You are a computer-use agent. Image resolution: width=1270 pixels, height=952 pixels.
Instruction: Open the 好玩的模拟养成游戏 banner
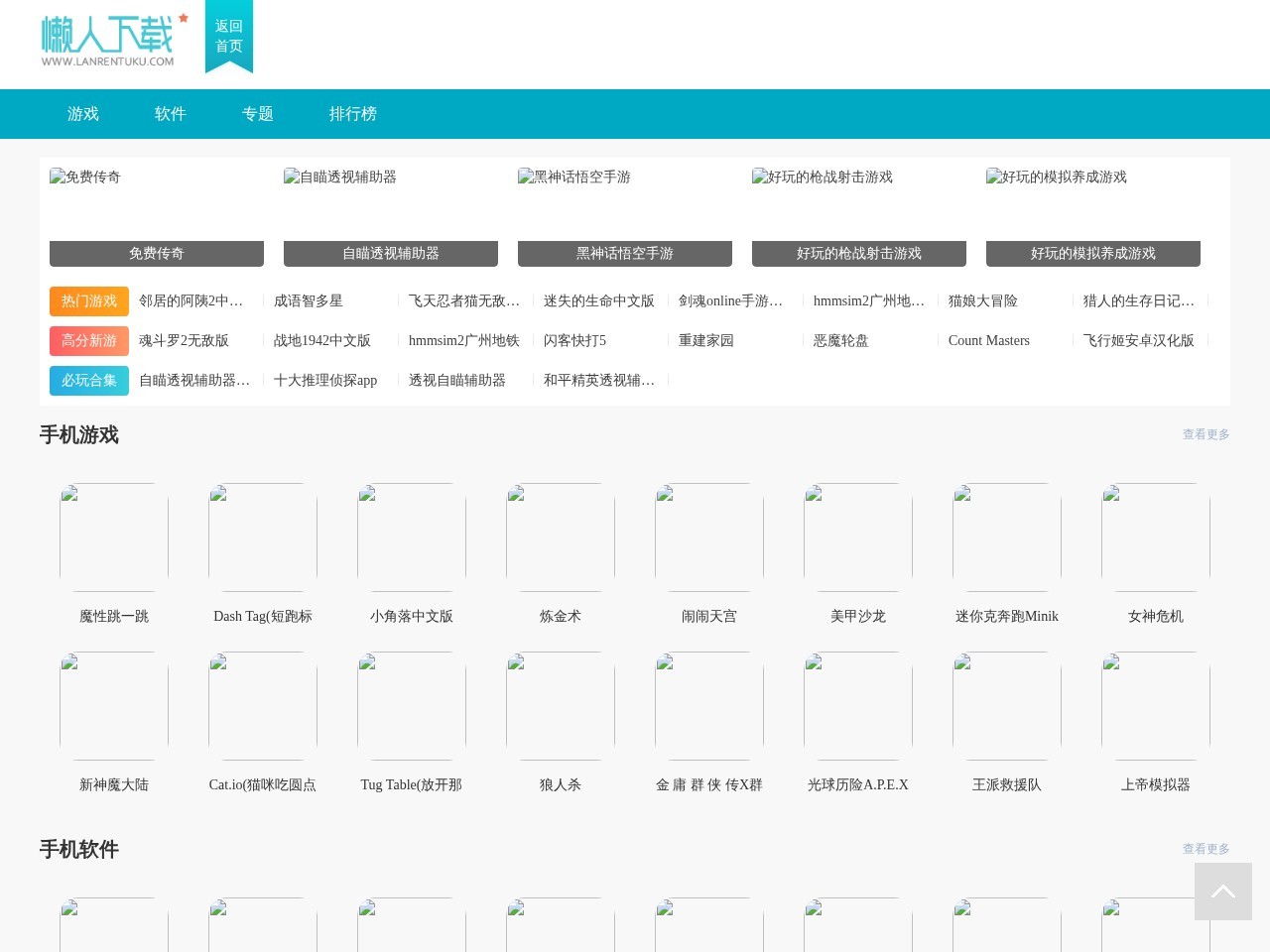coord(1092,253)
